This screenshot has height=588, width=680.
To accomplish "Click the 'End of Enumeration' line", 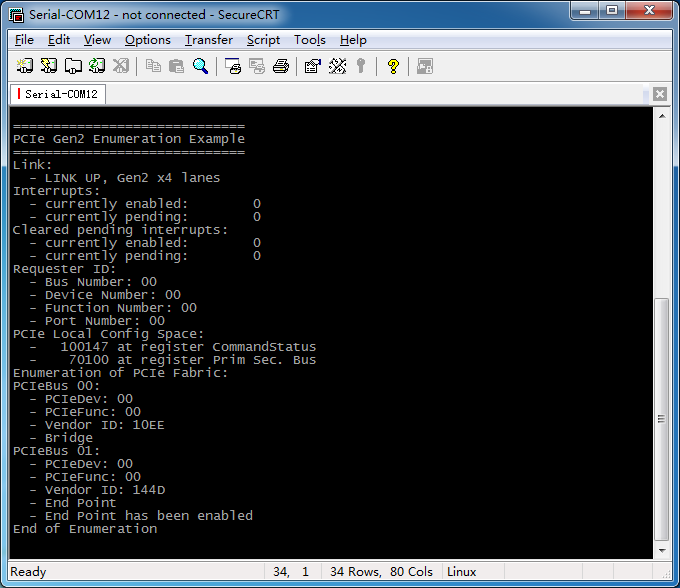I will pyautogui.click(x=85, y=529).
